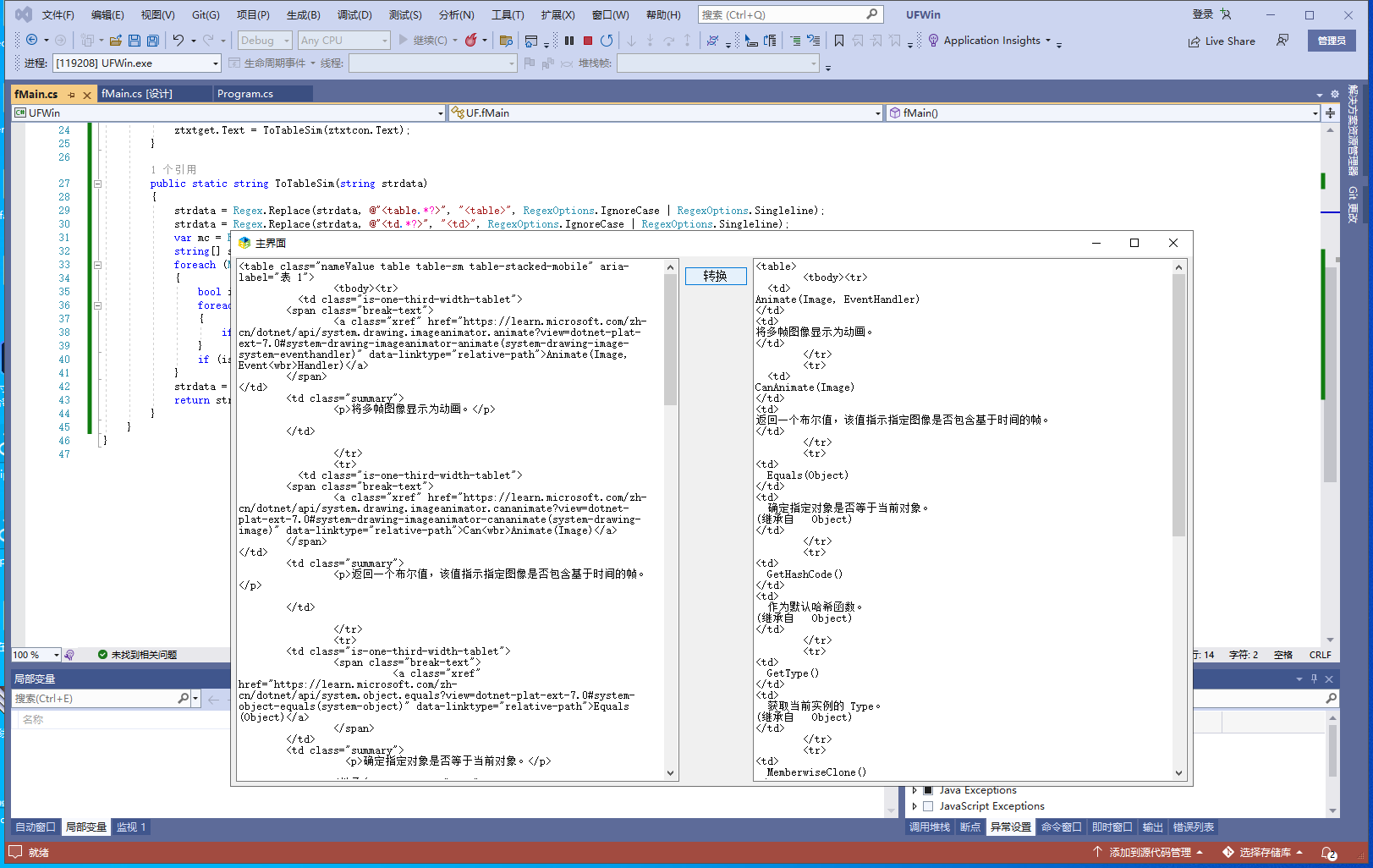Viewport: 1373px width, 868px height.
Task: Check the Java Exceptions checkbox
Action: tap(928, 790)
